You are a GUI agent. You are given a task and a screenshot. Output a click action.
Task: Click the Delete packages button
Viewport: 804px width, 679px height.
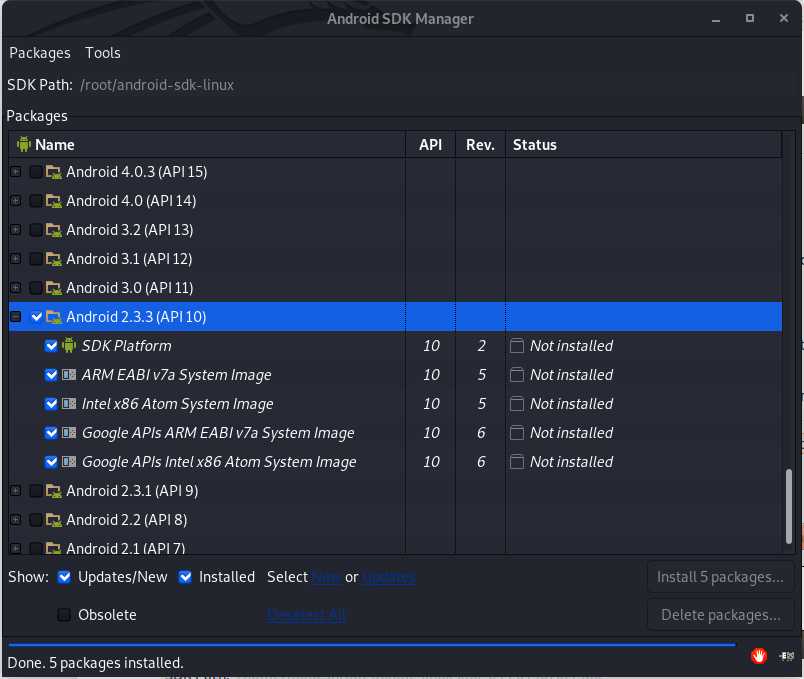(x=720, y=614)
